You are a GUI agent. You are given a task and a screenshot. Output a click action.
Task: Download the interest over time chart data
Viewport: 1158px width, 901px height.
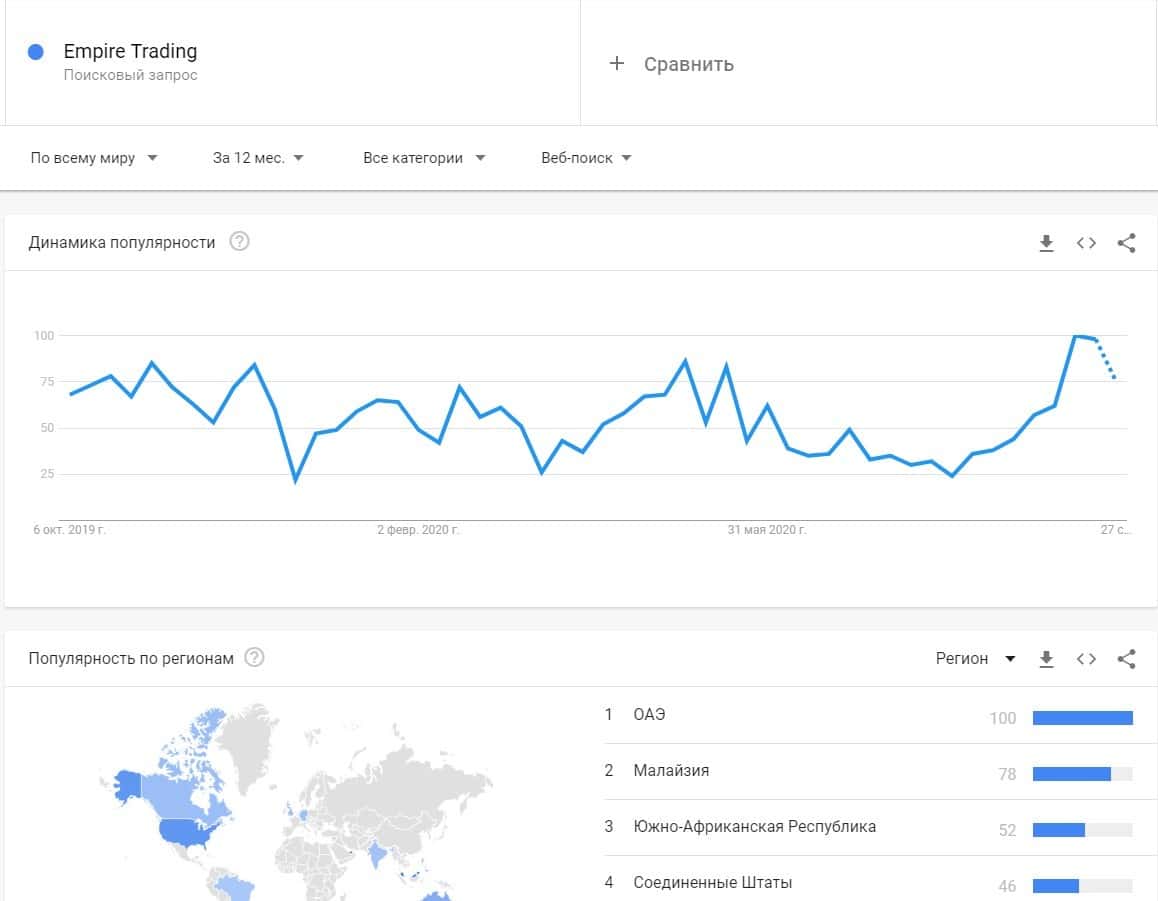tap(1046, 243)
